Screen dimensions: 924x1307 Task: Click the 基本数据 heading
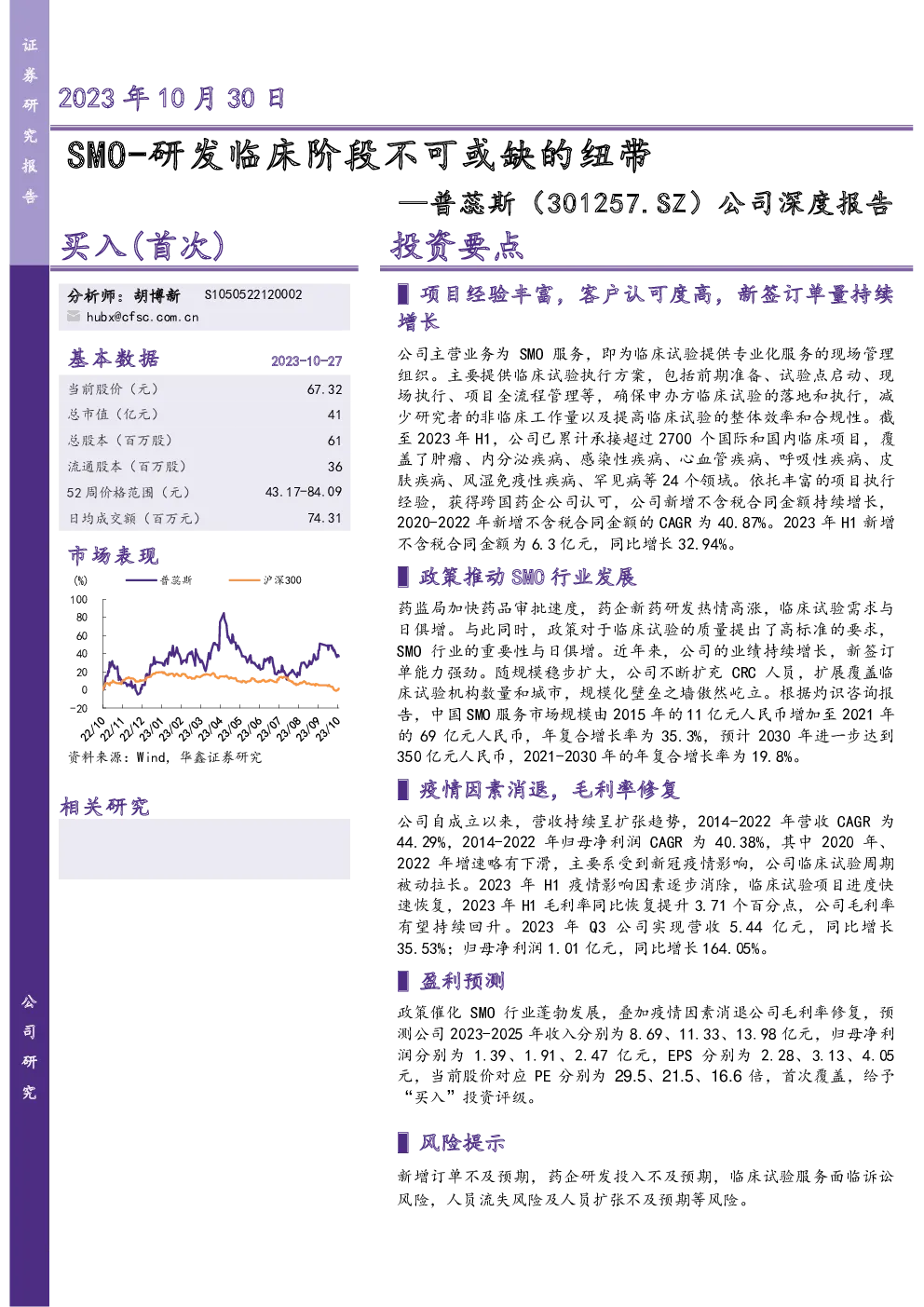(x=114, y=359)
